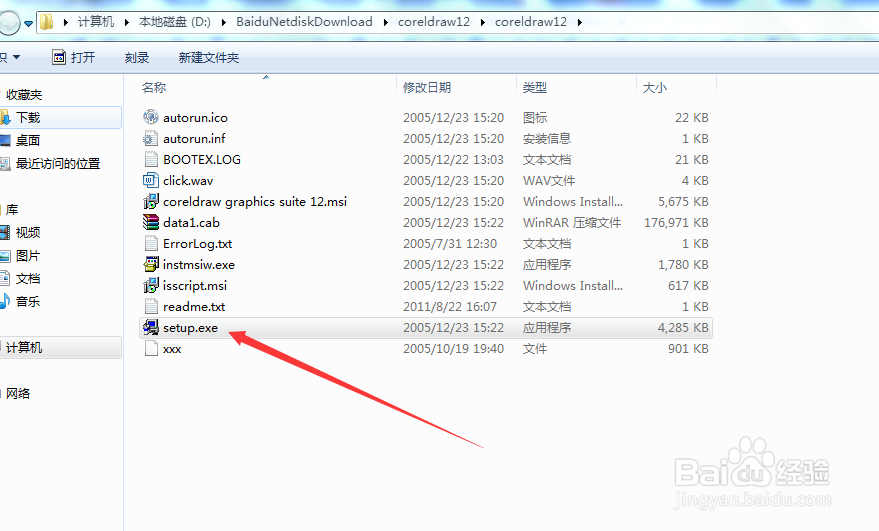Viewport: 879px width, 531px height.
Task: Click the xxx blank file icon
Action: [x=151, y=349]
